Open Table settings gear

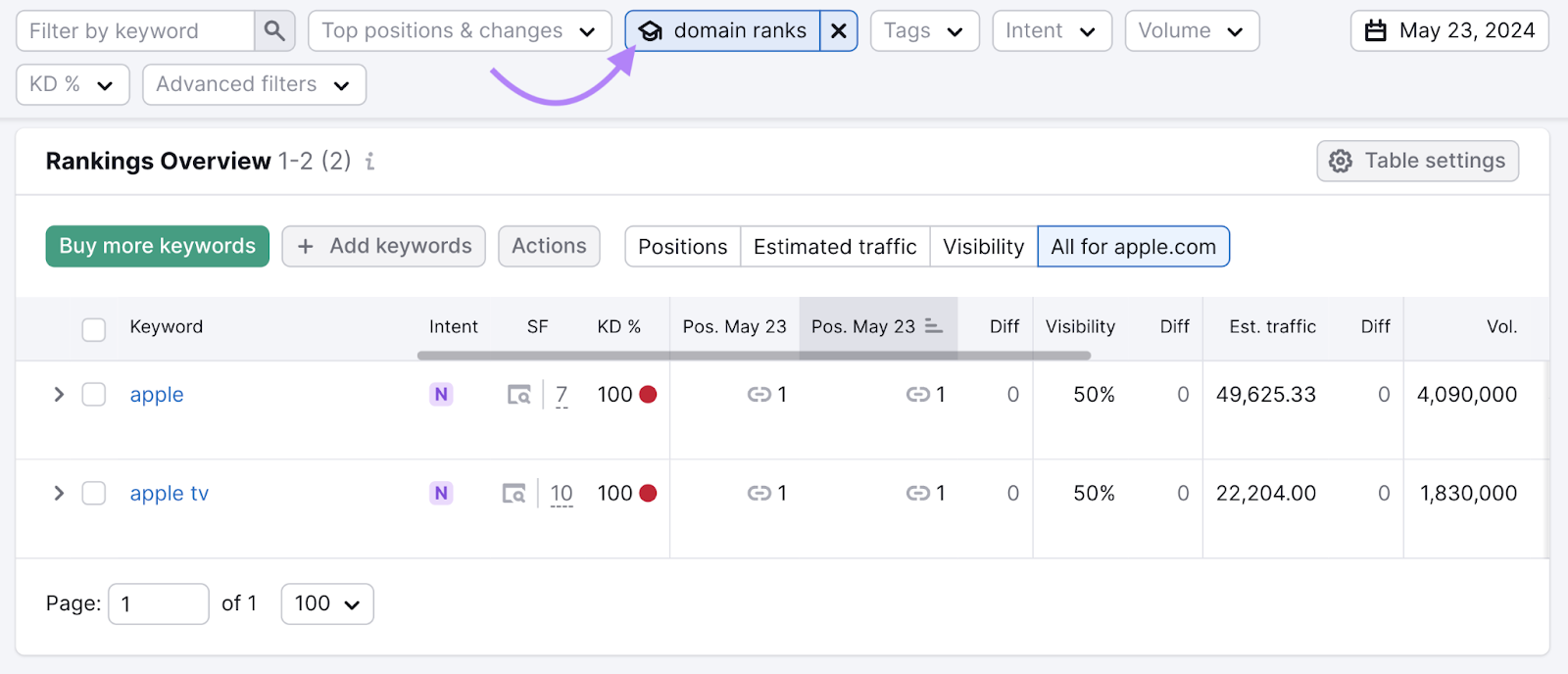pyautogui.click(x=1417, y=162)
